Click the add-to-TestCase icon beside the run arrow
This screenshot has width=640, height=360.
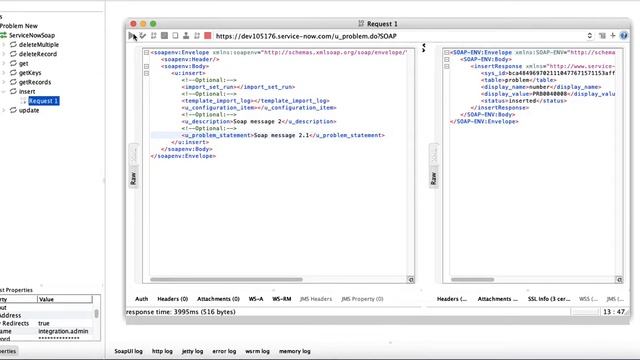142,36
